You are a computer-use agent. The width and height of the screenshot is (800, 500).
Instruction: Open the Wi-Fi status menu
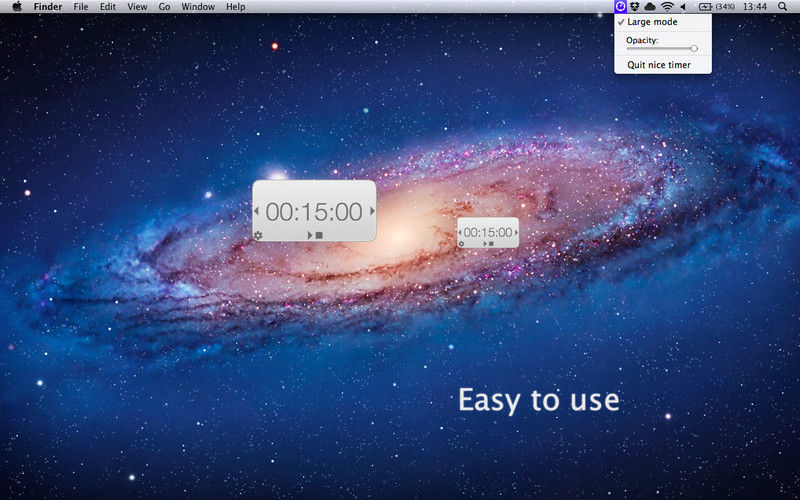pyautogui.click(x=667, y=7)
